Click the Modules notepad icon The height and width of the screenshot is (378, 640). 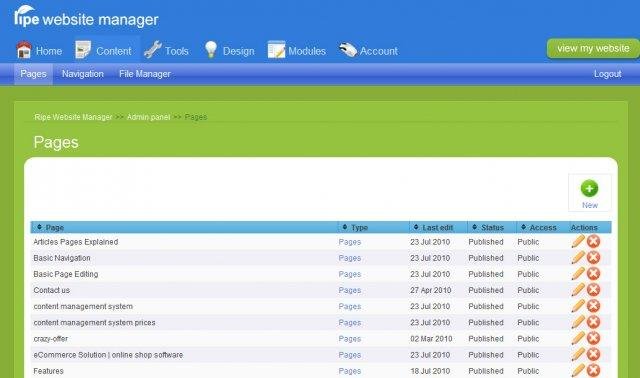click(276, 50)
